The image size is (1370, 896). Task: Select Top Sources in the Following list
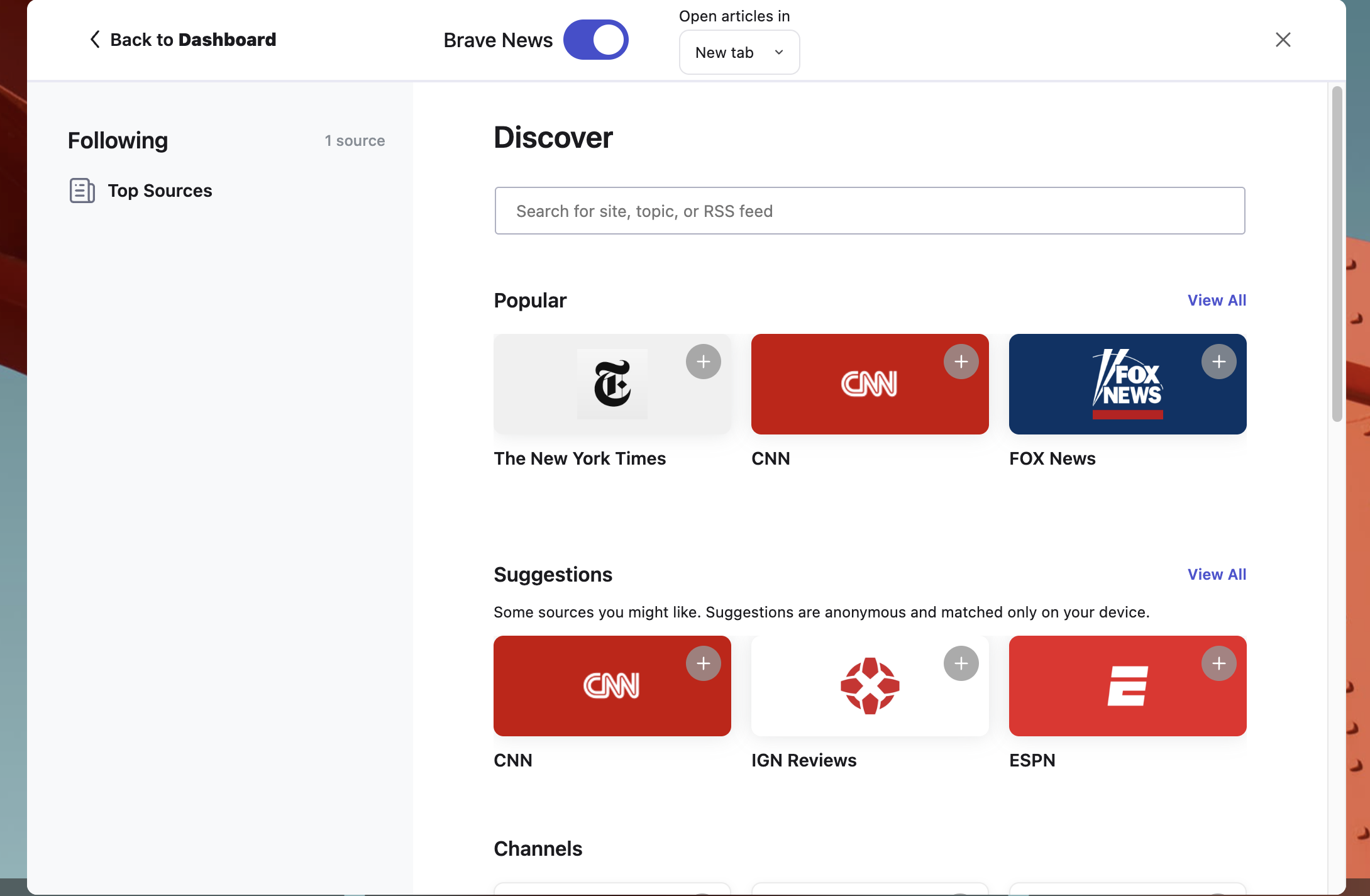(x=141, y=191)
